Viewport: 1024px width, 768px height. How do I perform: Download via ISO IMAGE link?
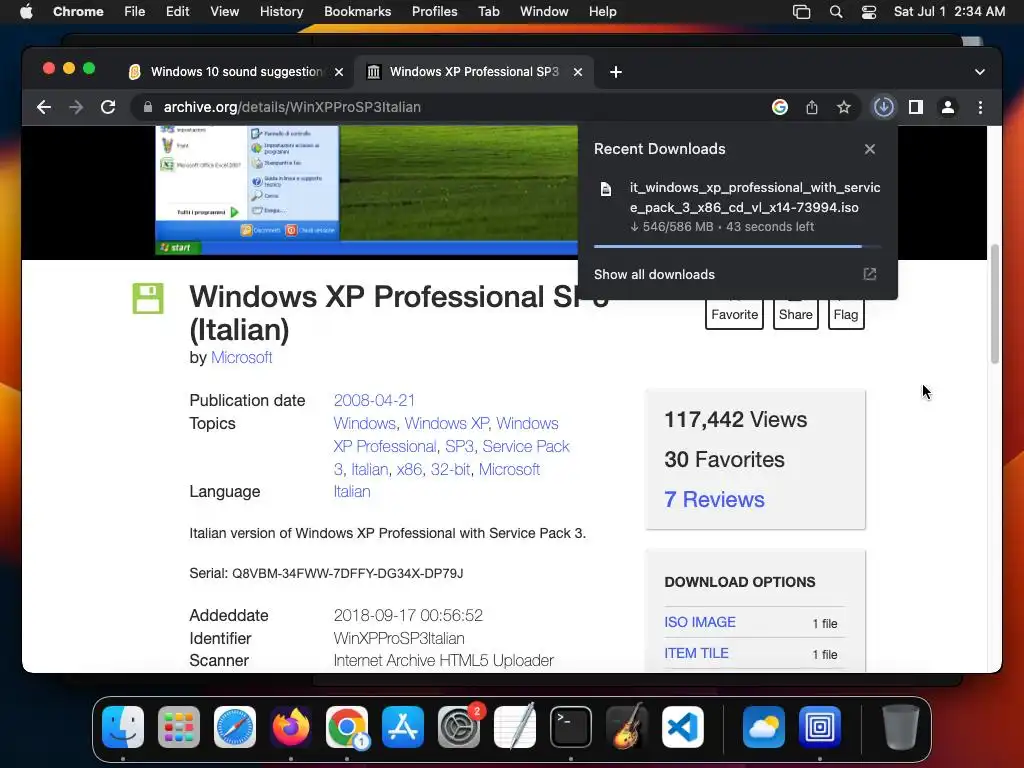tap(700, 622)
